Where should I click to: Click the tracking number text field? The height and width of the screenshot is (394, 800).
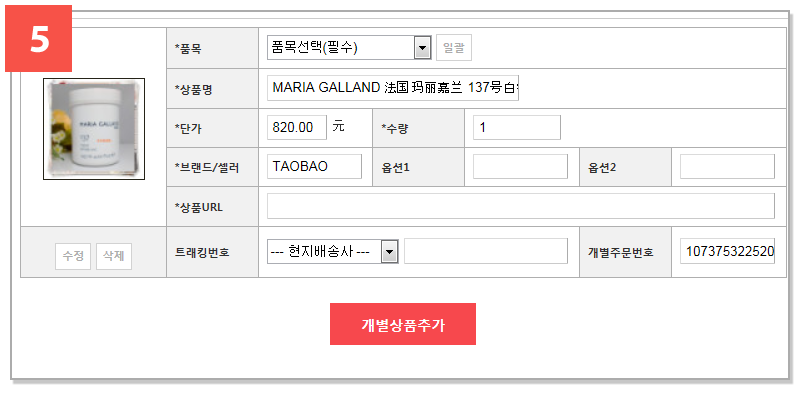tap(486, 251)
